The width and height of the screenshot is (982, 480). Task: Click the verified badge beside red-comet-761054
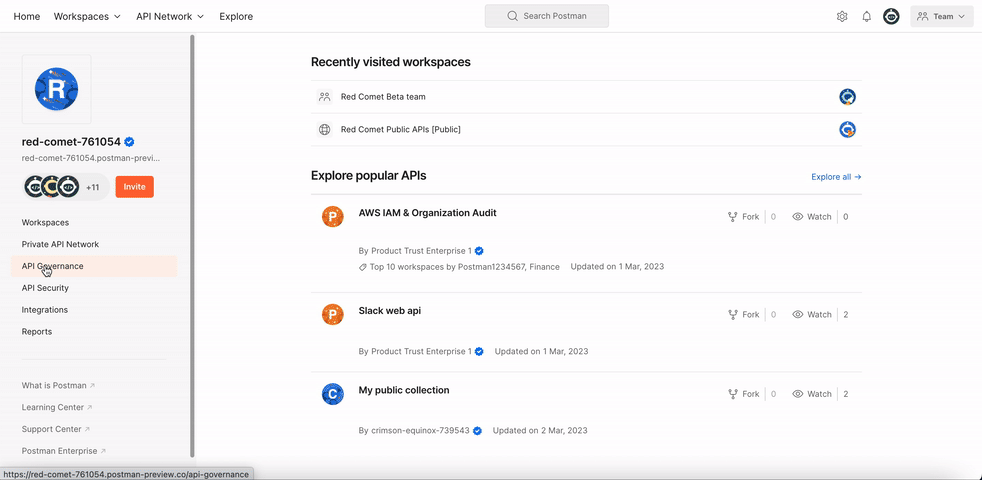[x=130, y=142]
